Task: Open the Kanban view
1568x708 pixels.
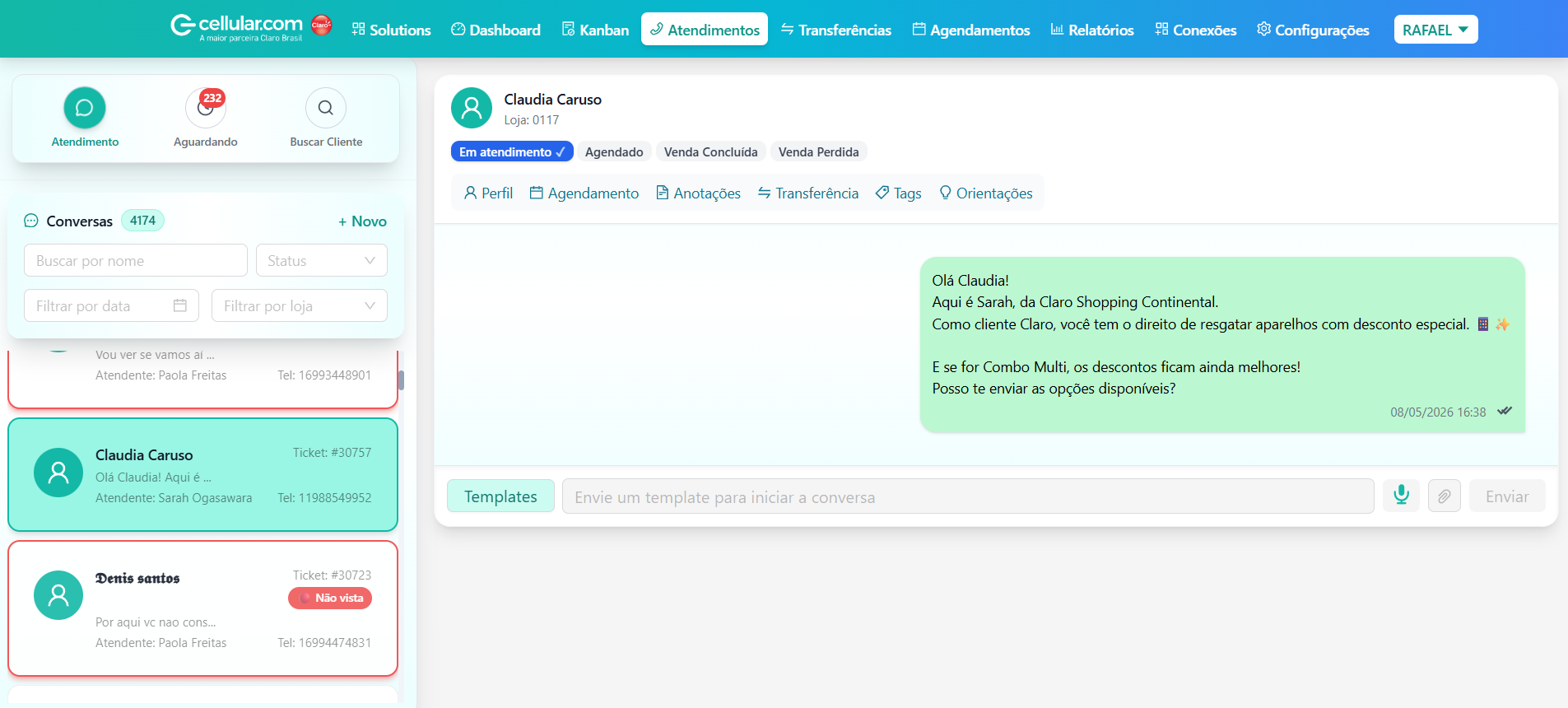Action: click(595, 30)
